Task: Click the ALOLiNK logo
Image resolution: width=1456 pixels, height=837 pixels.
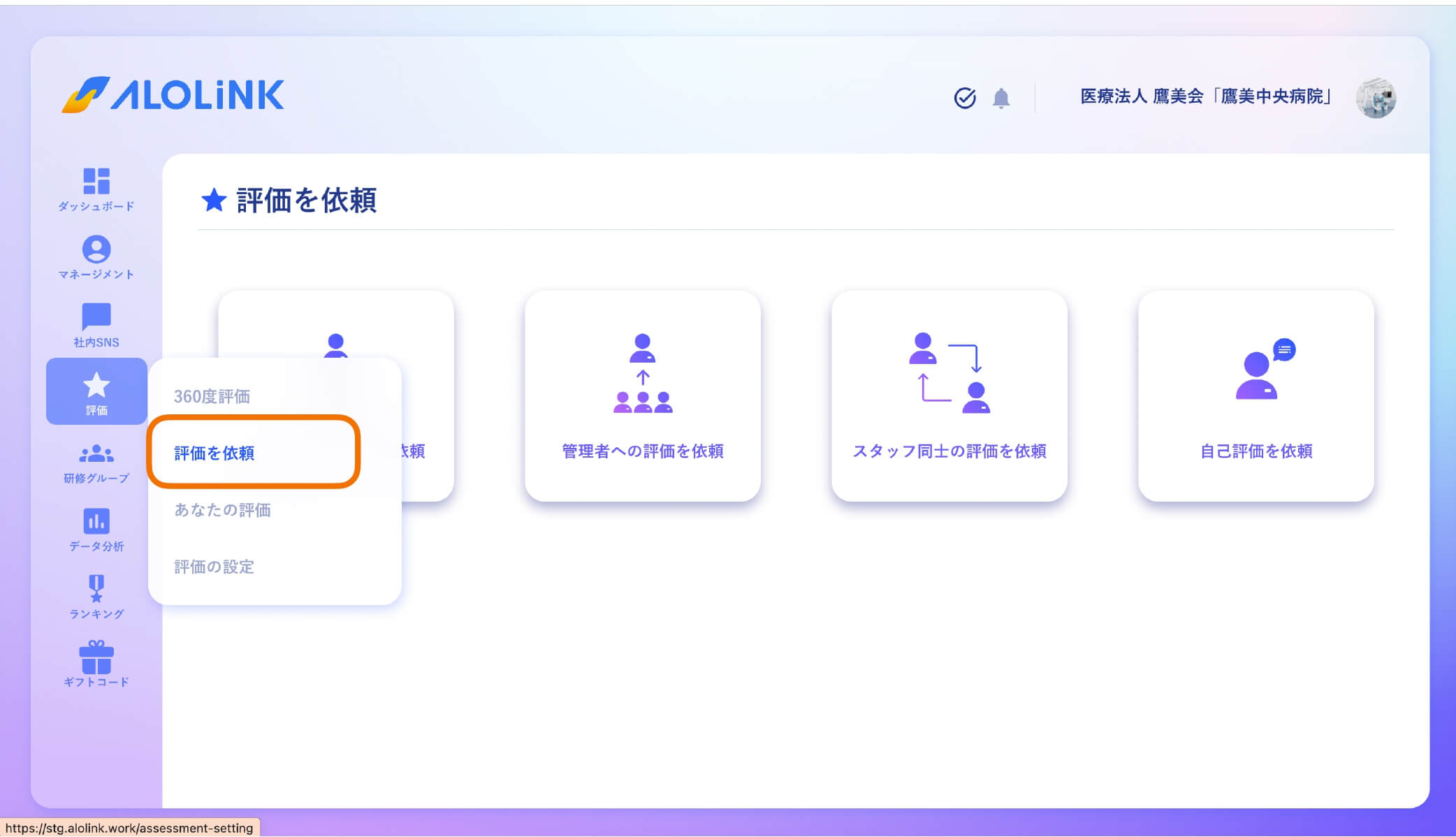Action: pyautogui.click(x=173, y=96)
